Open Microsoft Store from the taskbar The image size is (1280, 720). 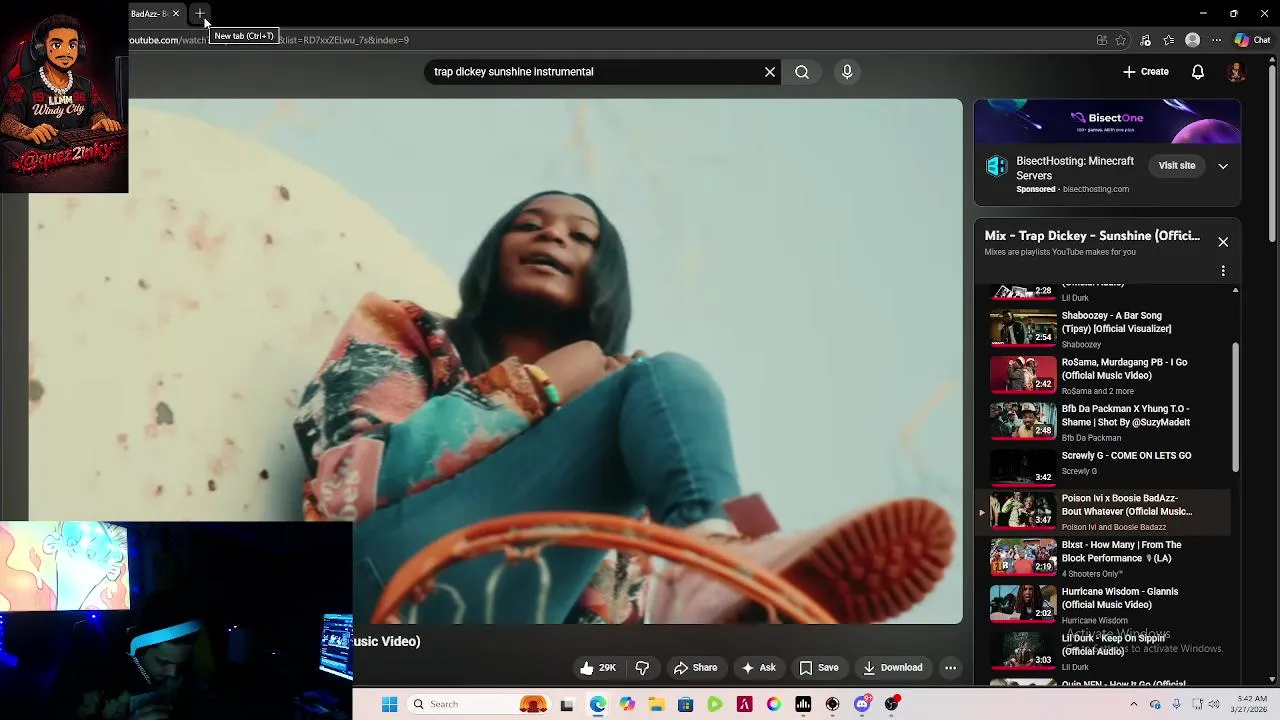point(685,704)
